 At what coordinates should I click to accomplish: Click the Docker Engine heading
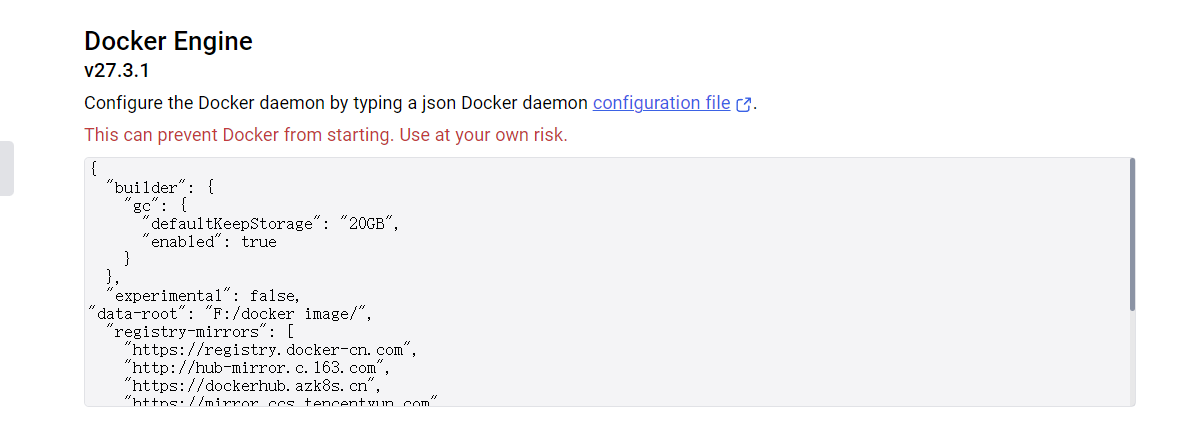168,41
